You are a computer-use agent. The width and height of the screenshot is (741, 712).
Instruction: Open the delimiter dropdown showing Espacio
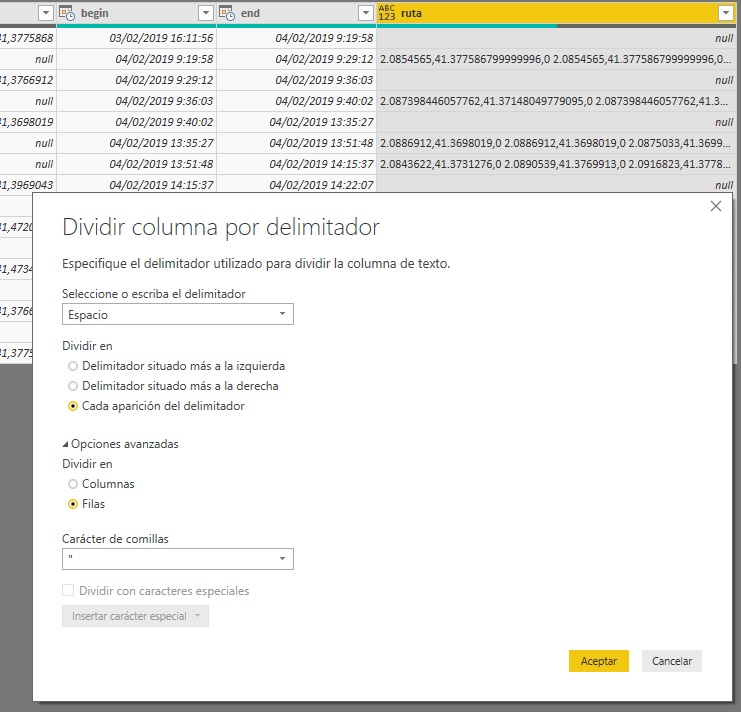pos(177,314)
